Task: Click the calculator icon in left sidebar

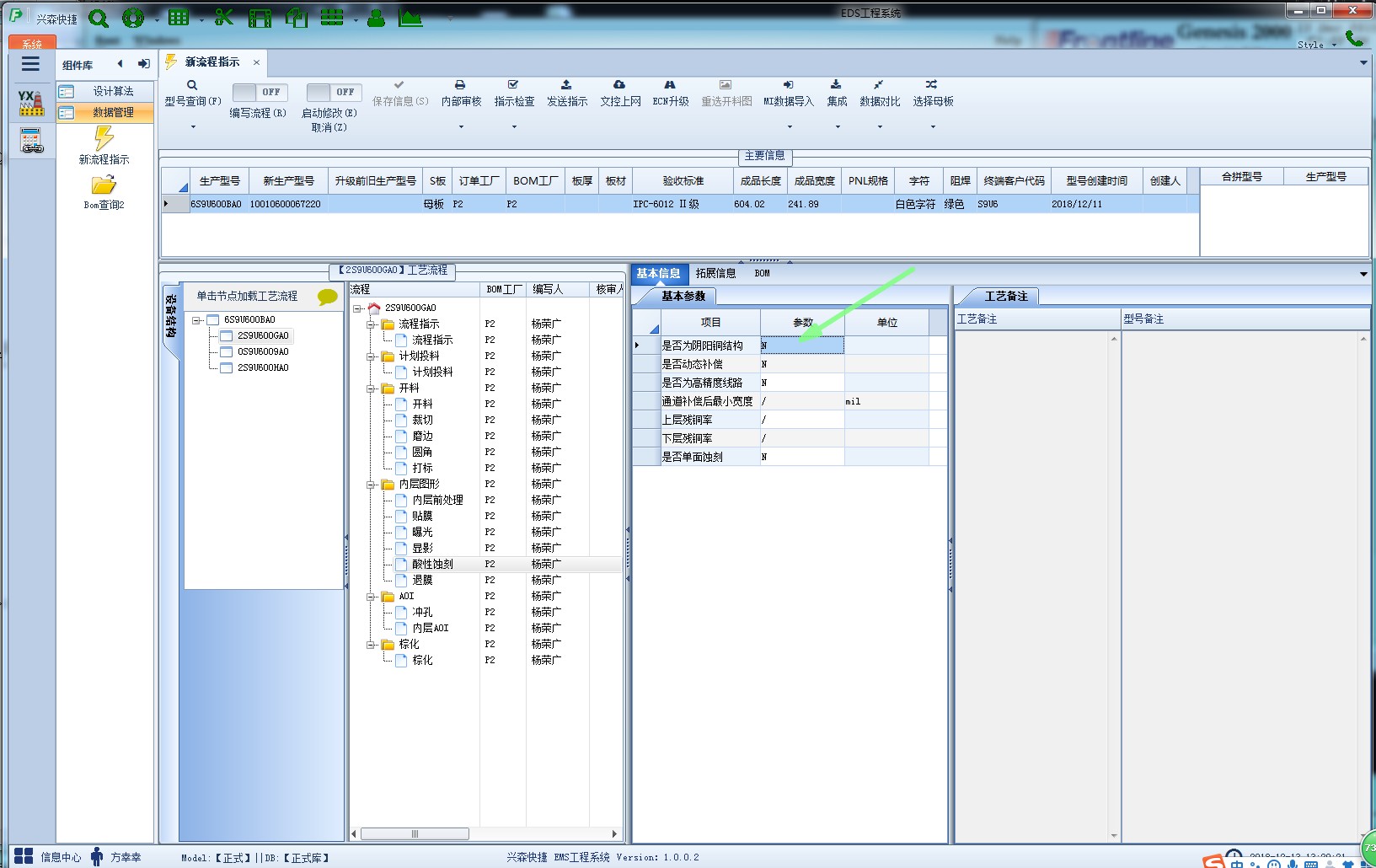Action: click(x=31, y=141)
